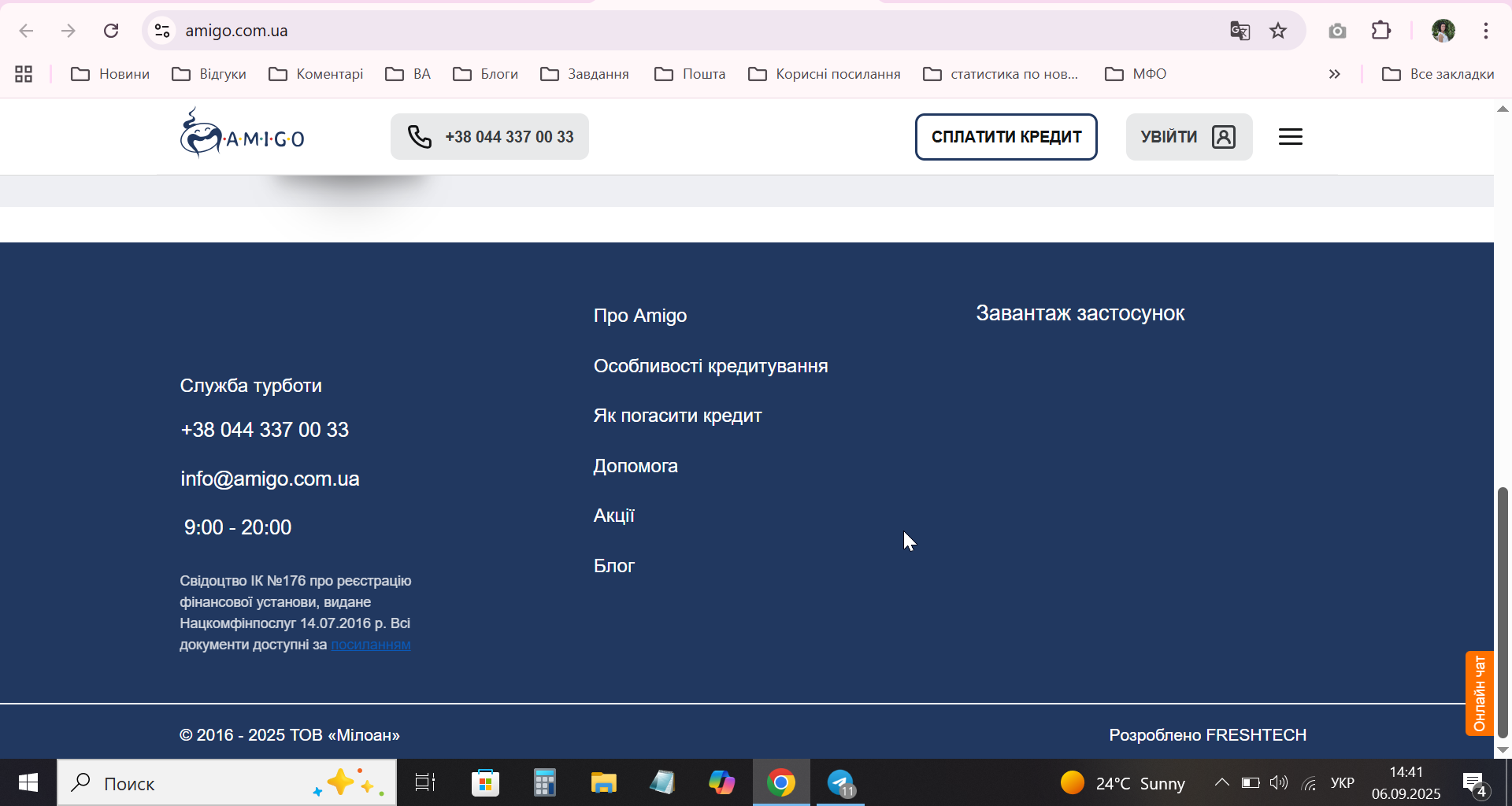Open the Пошта bookmarks folder
Viewport: 1512px width, 806px height.
coord(690,74)
